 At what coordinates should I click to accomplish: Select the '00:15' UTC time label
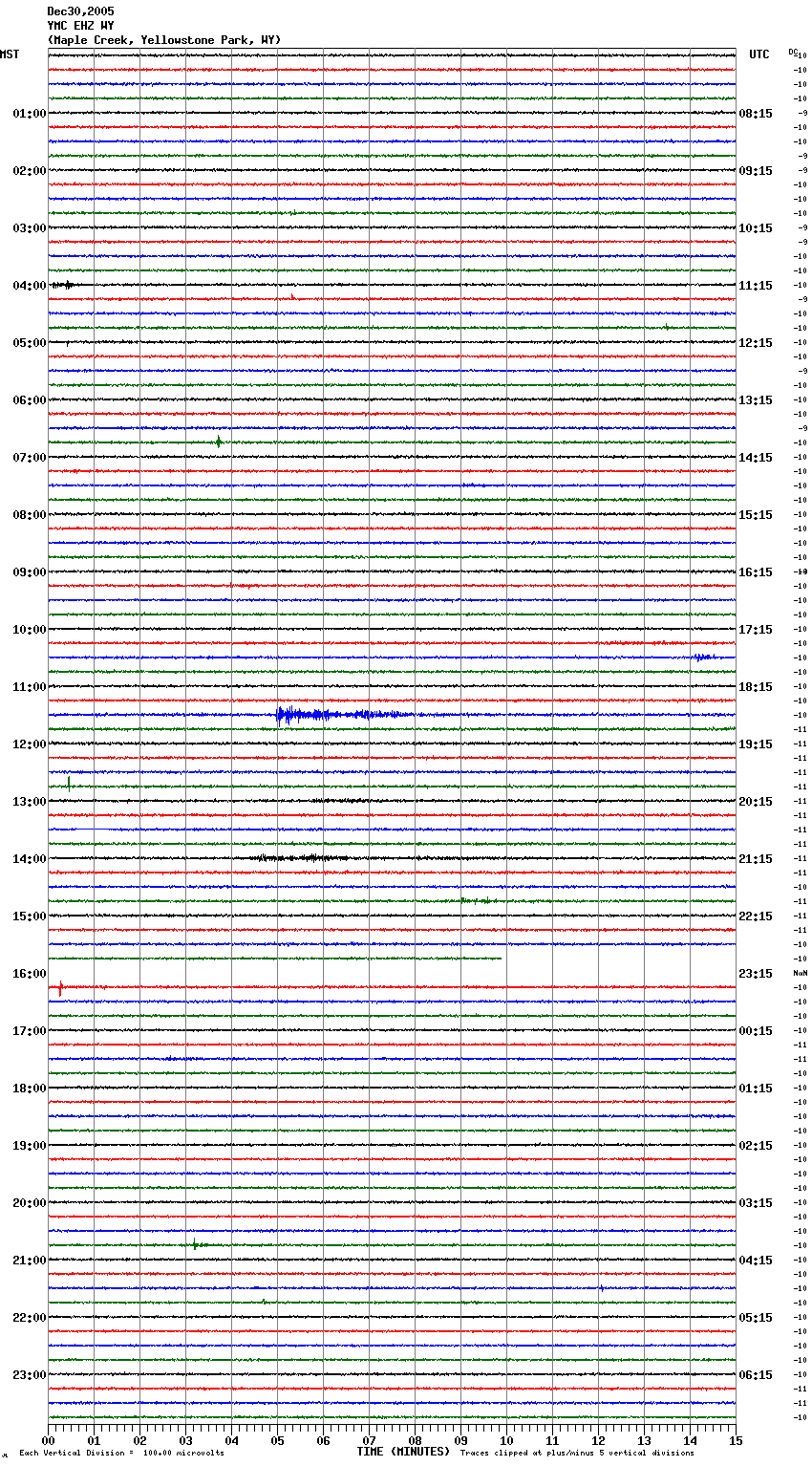click(756, 1031)
